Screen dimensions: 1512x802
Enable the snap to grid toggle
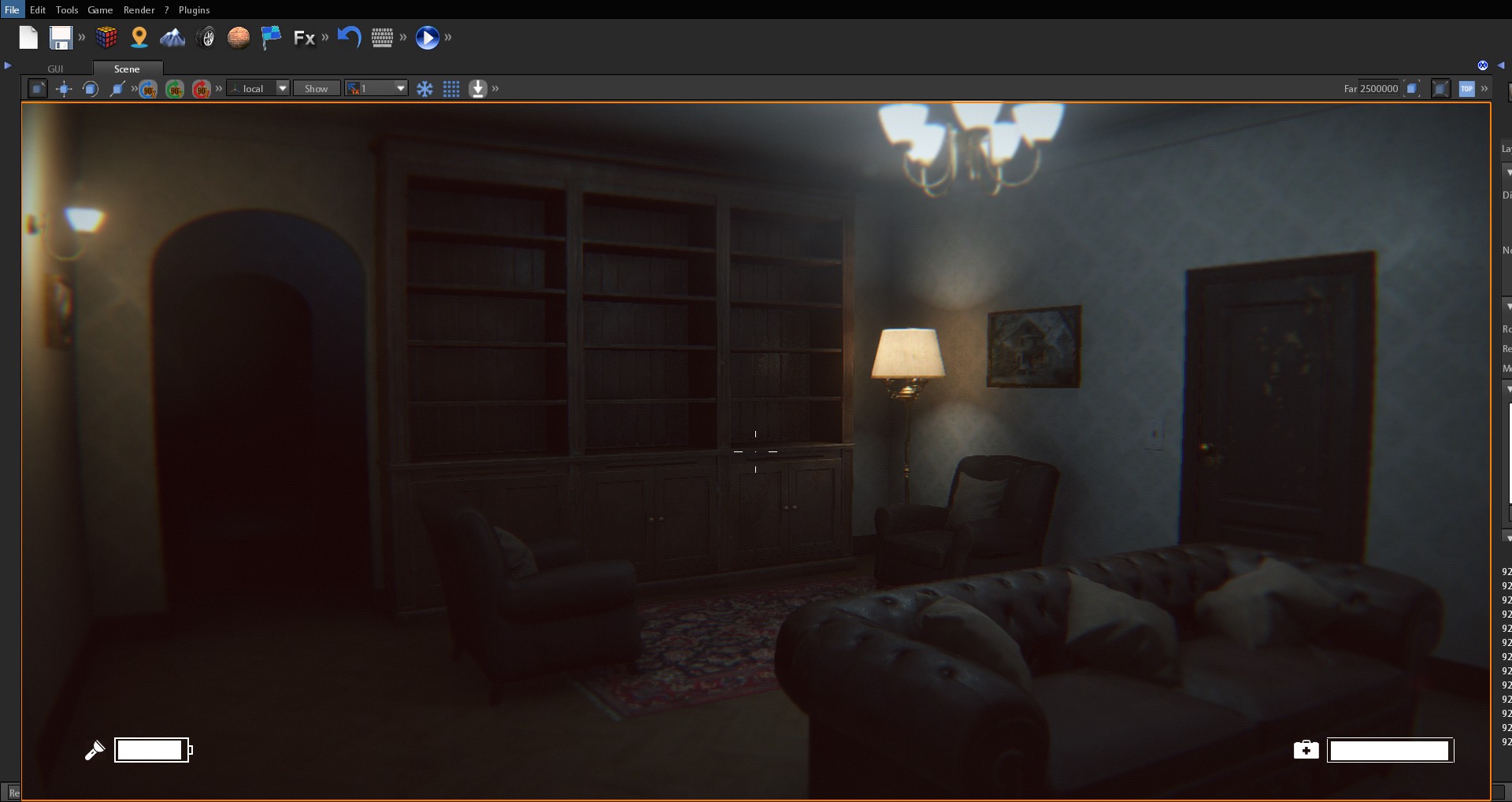[451, 88]
